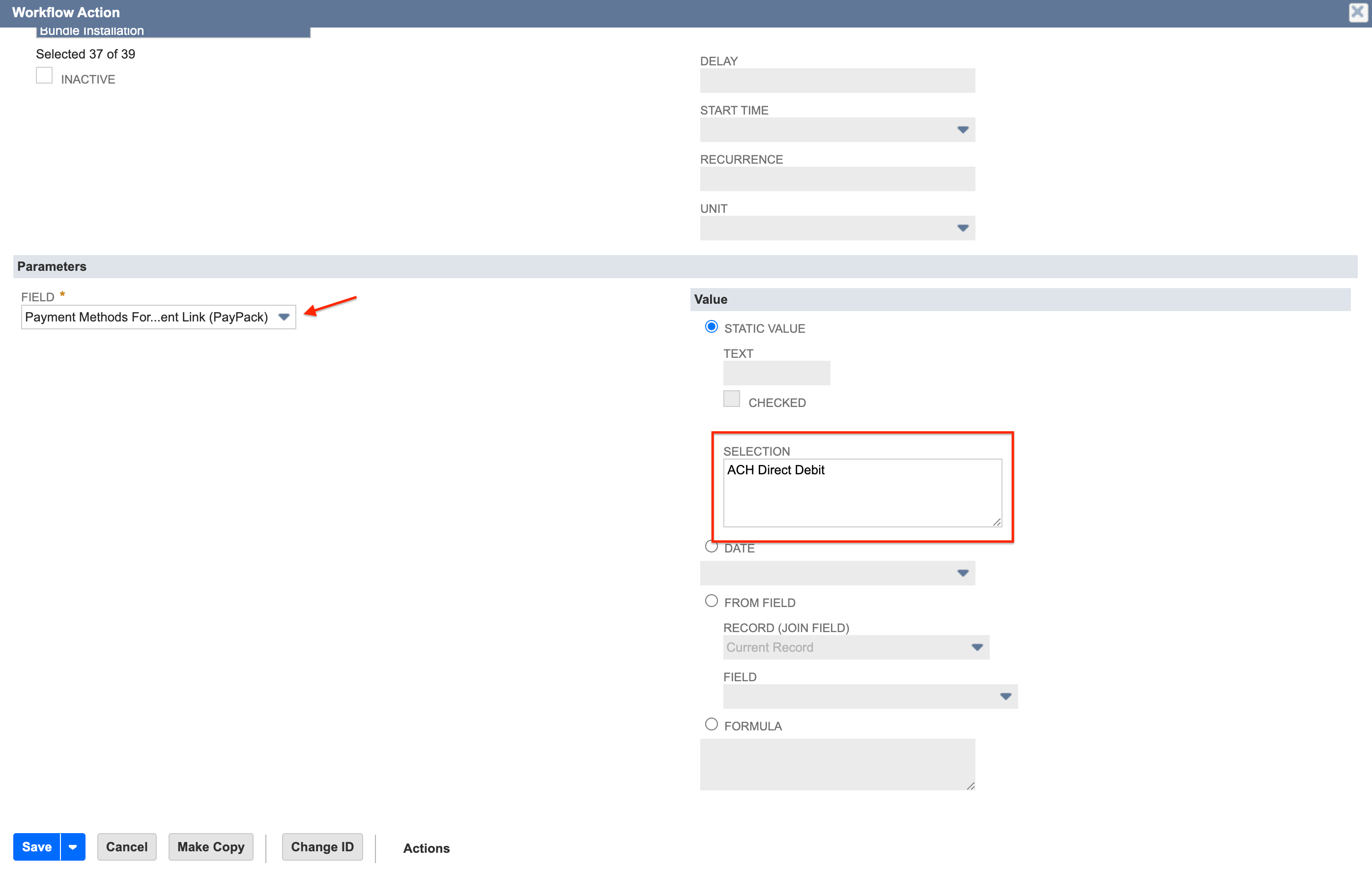Choose the FROM FIELD value option
This screenshot has width=1372, height=869.
(x=711, y=601)
